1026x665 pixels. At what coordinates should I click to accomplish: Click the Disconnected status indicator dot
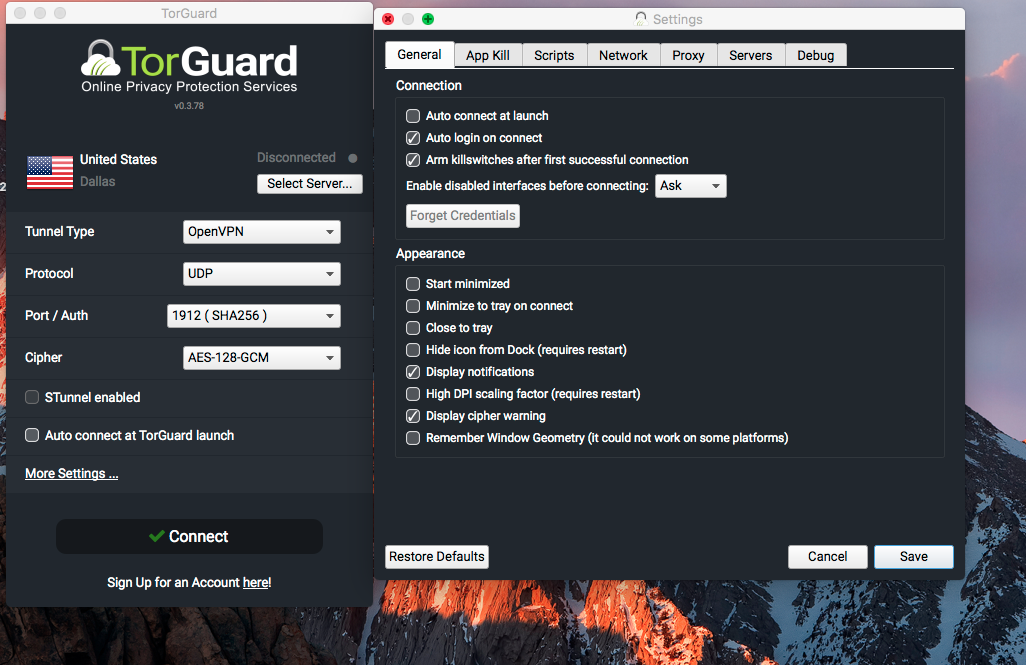click(353, 158)
